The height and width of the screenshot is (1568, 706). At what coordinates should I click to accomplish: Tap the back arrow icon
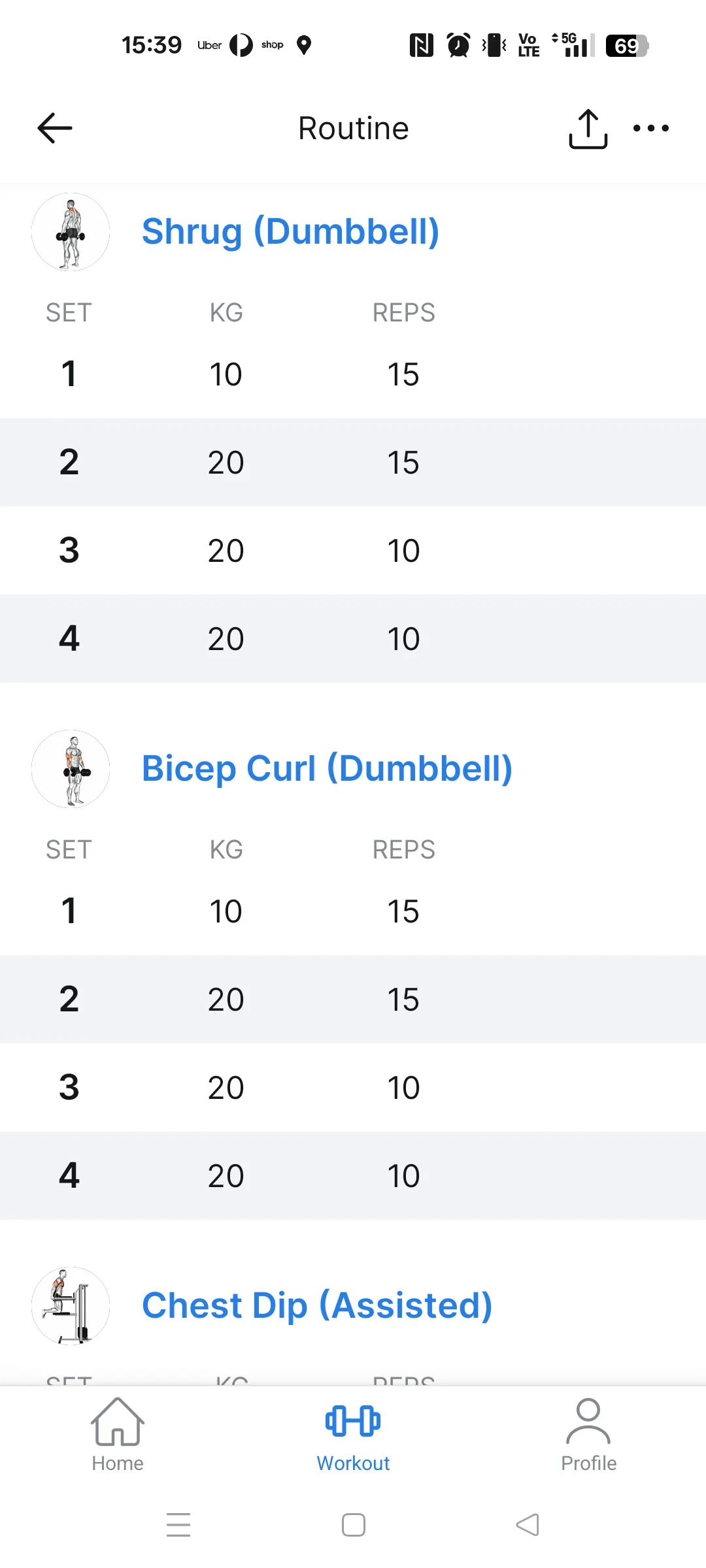55,128
